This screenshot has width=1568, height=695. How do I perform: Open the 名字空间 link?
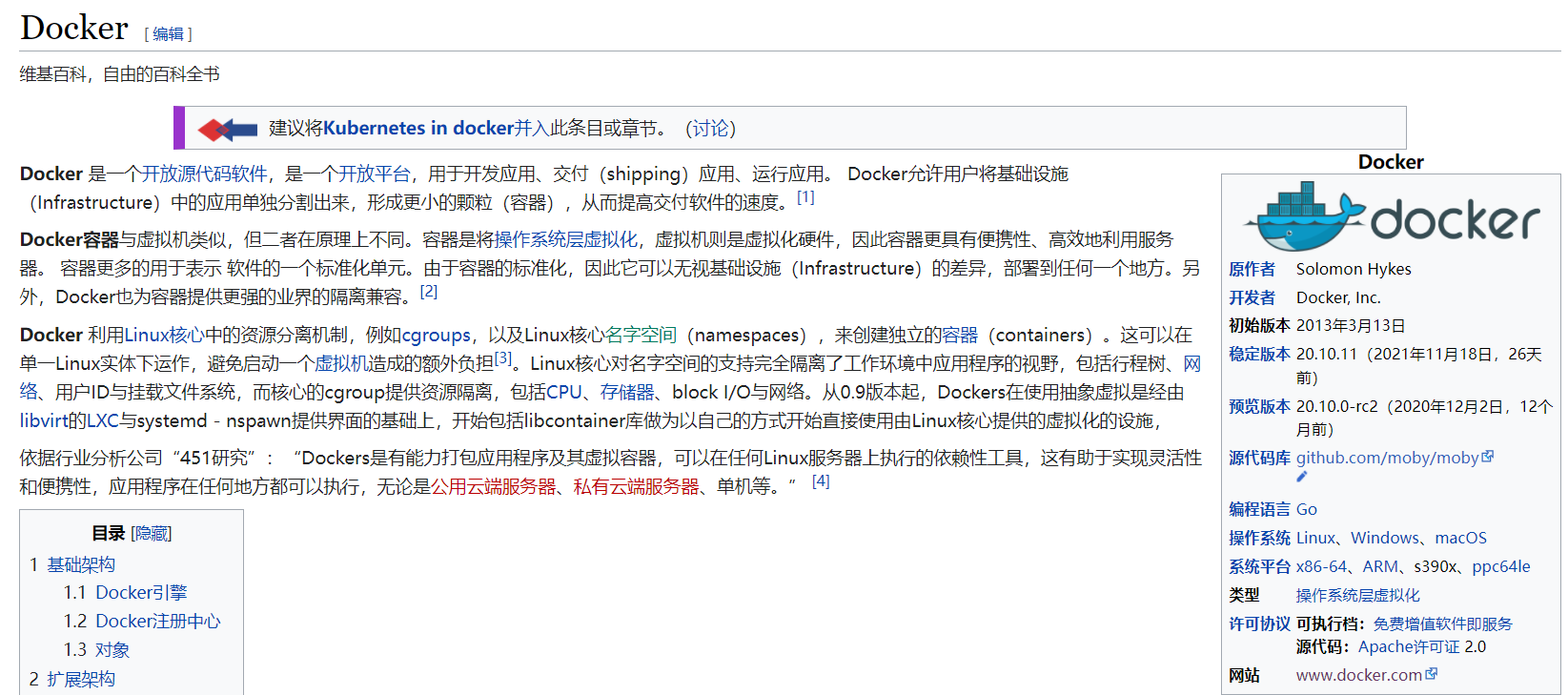coord(641,336)
